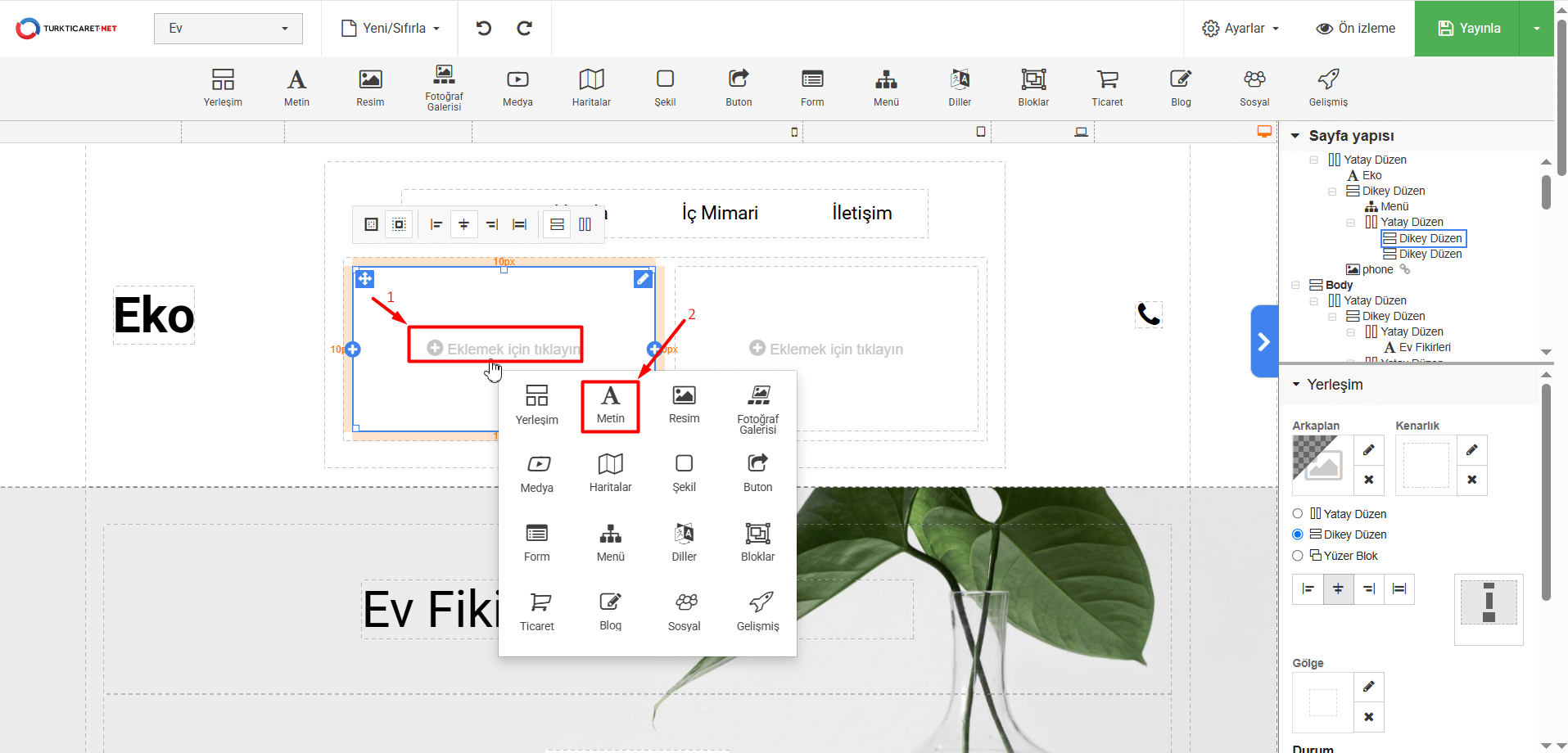The width and height of the screenshot is (1568, 753).
Task: Open the Ayarlar settings dropdown
Action: point(1240,29)
